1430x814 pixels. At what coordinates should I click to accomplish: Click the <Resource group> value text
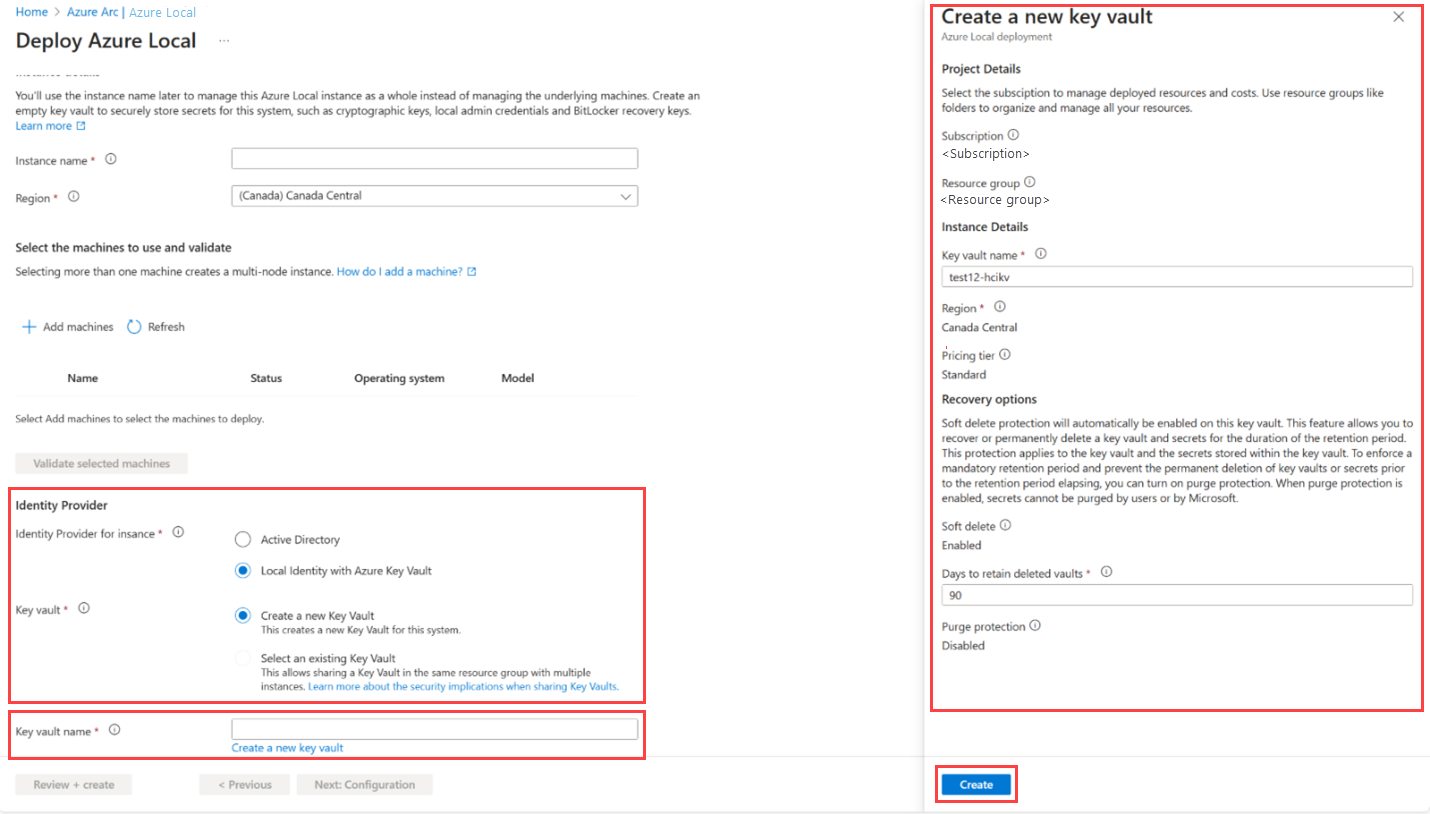[995, 200]
